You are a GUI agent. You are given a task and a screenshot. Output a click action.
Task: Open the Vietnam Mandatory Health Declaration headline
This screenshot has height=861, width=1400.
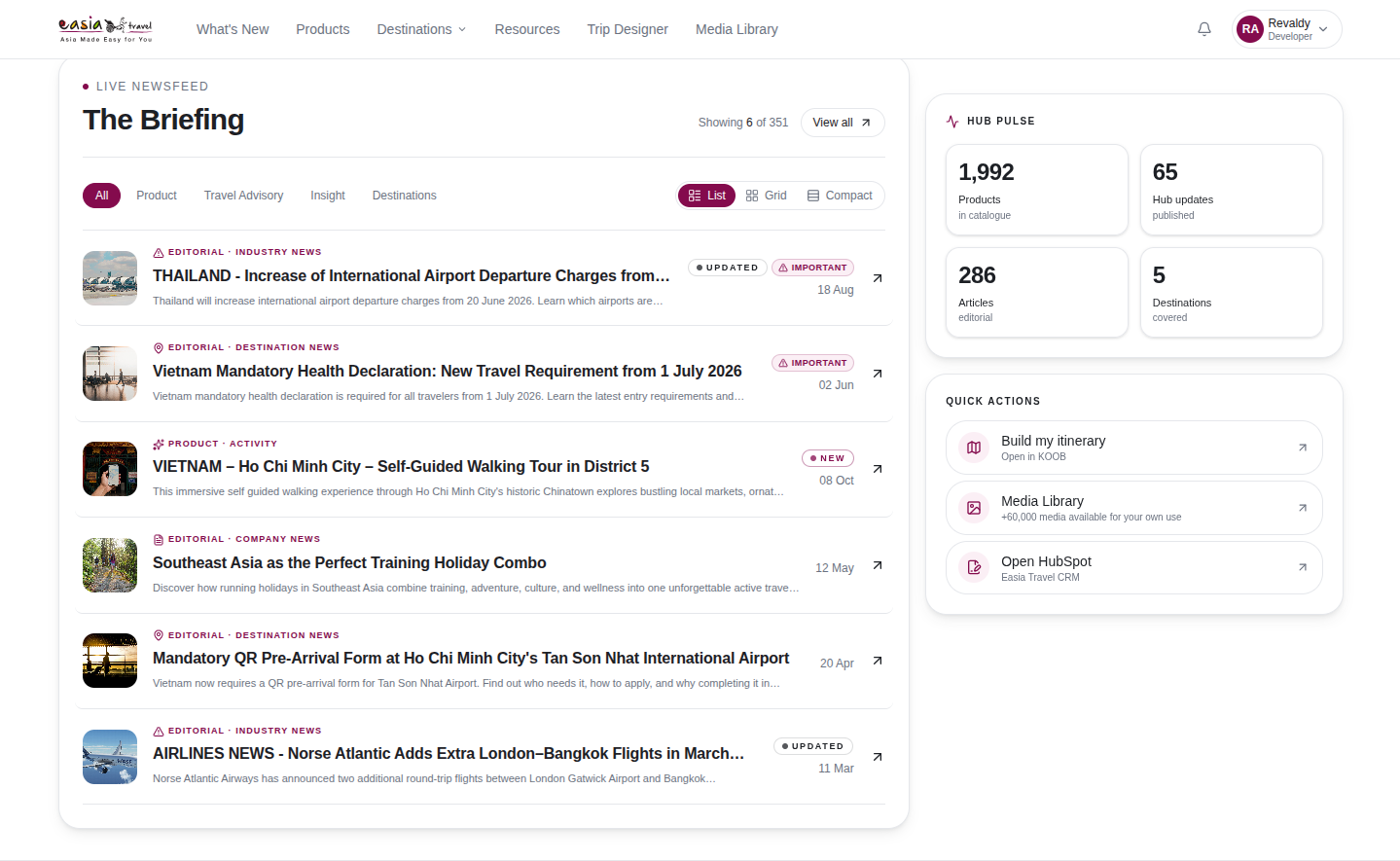pos(448,371)
